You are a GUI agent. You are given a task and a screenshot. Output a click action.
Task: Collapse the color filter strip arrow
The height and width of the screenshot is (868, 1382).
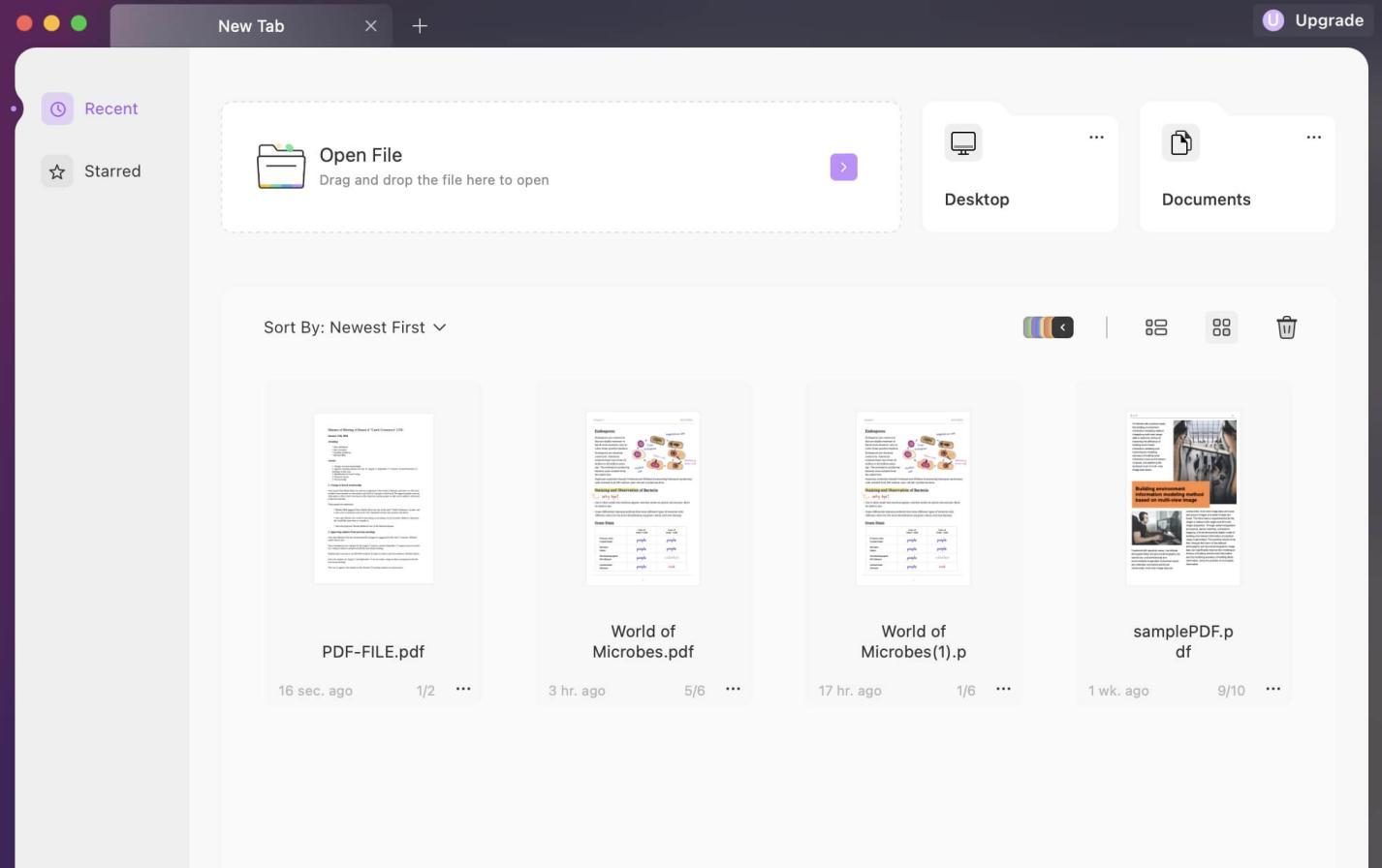1062,327
